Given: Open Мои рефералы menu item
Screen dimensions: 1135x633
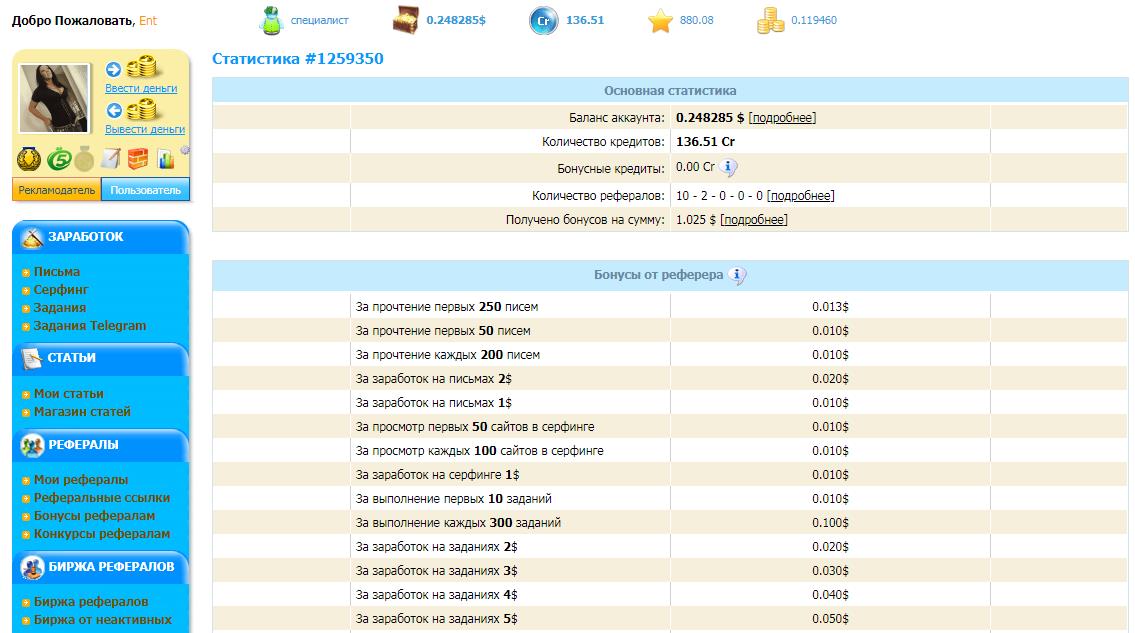Looking at the screenshot, I should coord(80,480).
